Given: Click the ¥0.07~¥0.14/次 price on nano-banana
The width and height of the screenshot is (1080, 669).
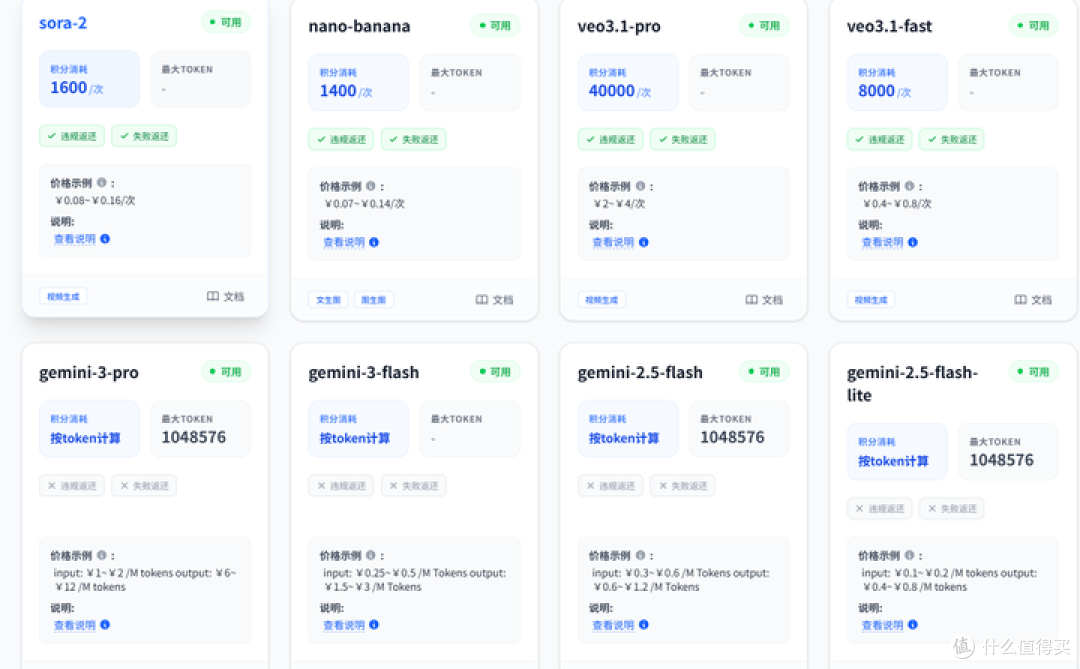Looking at the screenshot, I should tap(364, 204).
